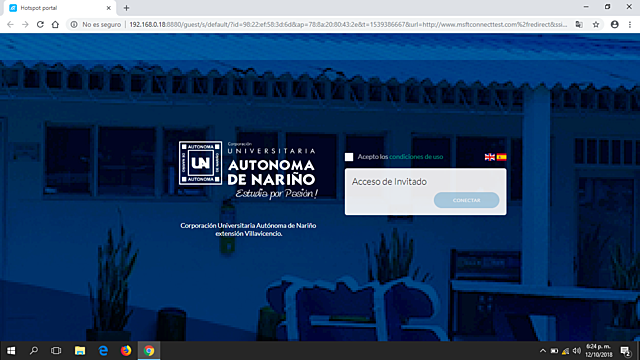
Task: Close the Hotspot portal tab
Action: click(109, 8)
